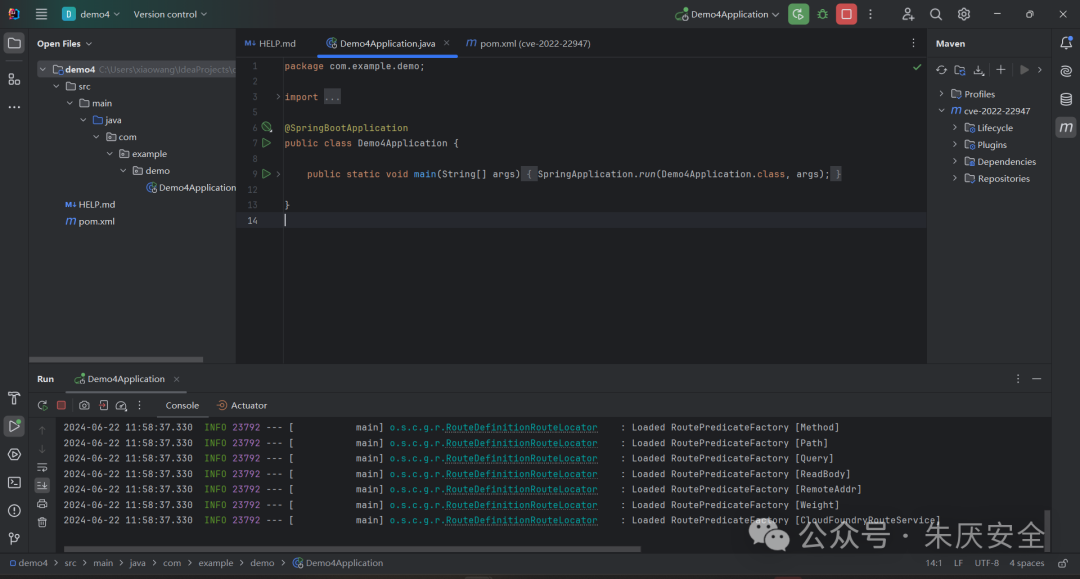
Task: Stop process in Run panel toolbar
Action: (61, 406)
